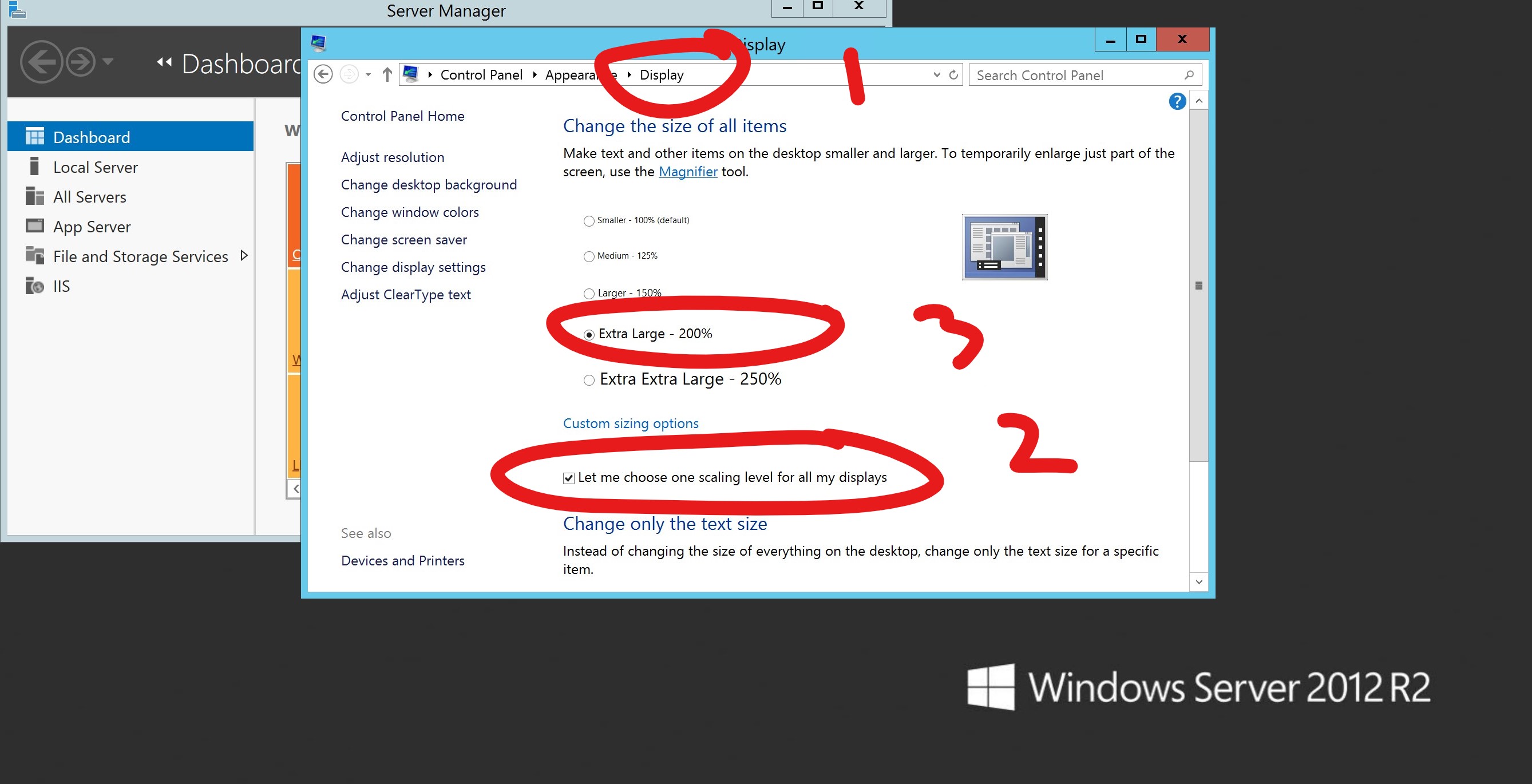Minimize the Display window

pos(1110,39)
